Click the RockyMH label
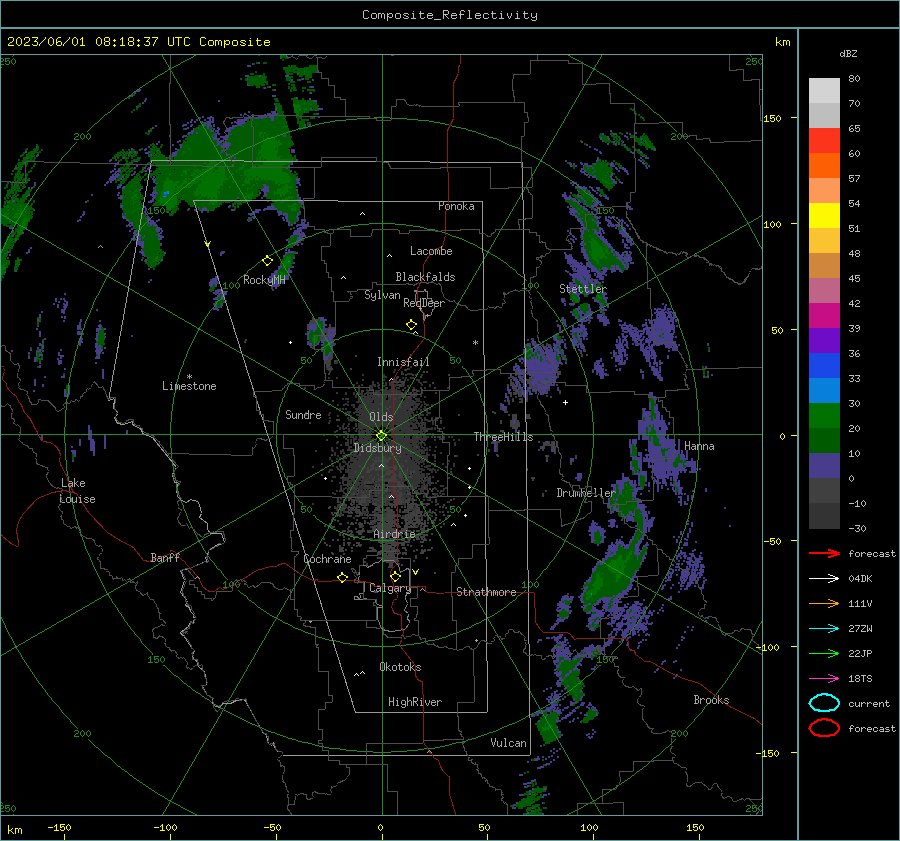 (264, 280)
